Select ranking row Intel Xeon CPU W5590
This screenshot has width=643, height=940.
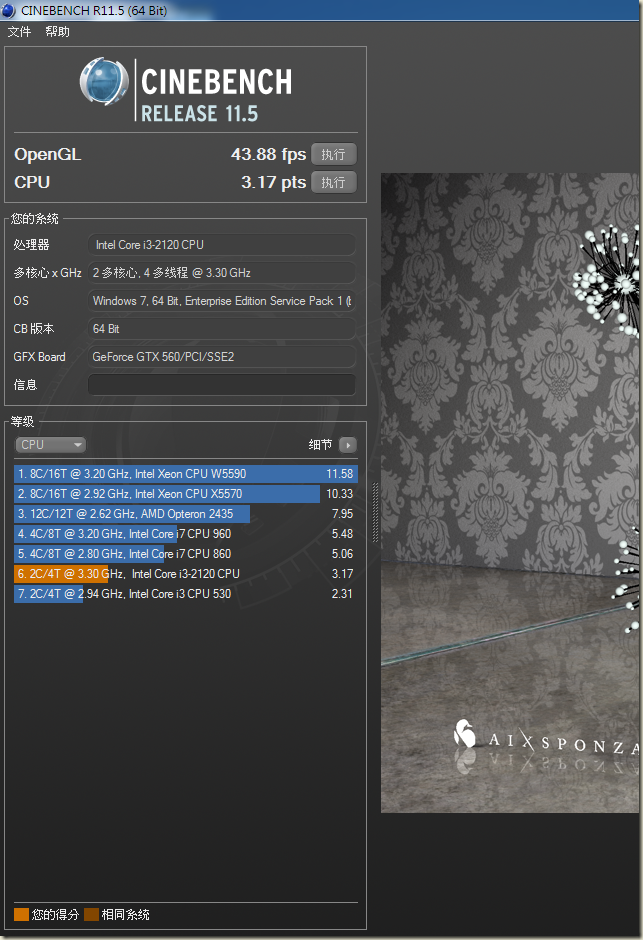click(x=186, y=474)
